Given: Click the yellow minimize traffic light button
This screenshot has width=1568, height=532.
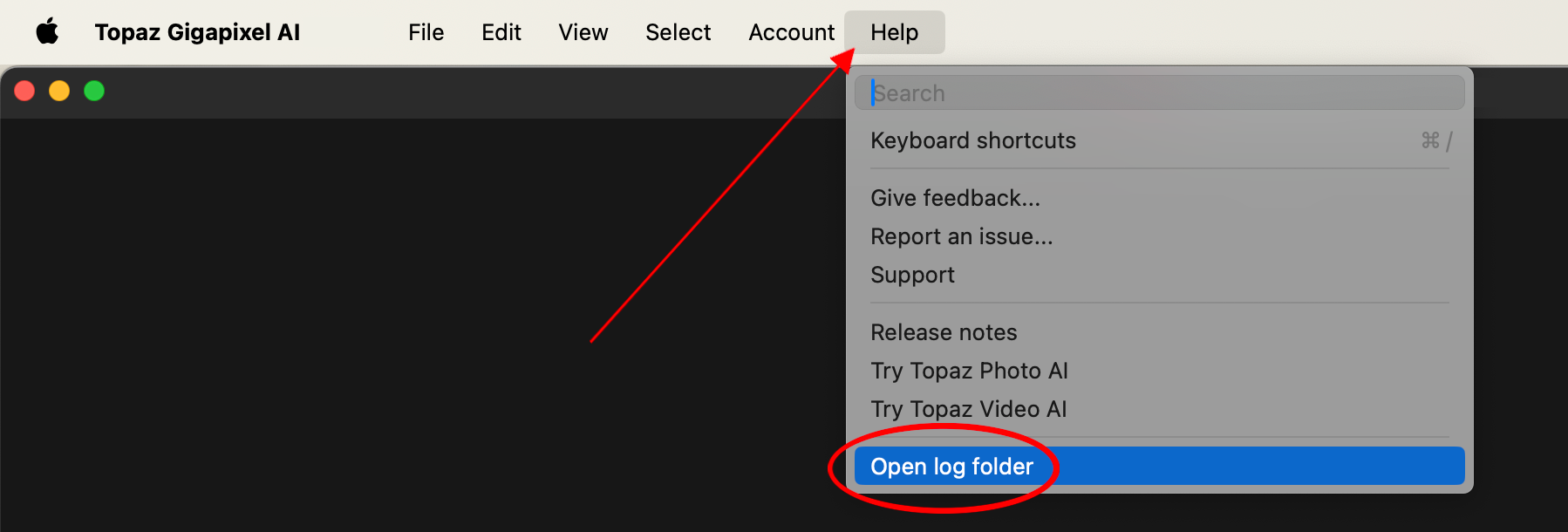Looking at the screenshot, I should 59,90.
